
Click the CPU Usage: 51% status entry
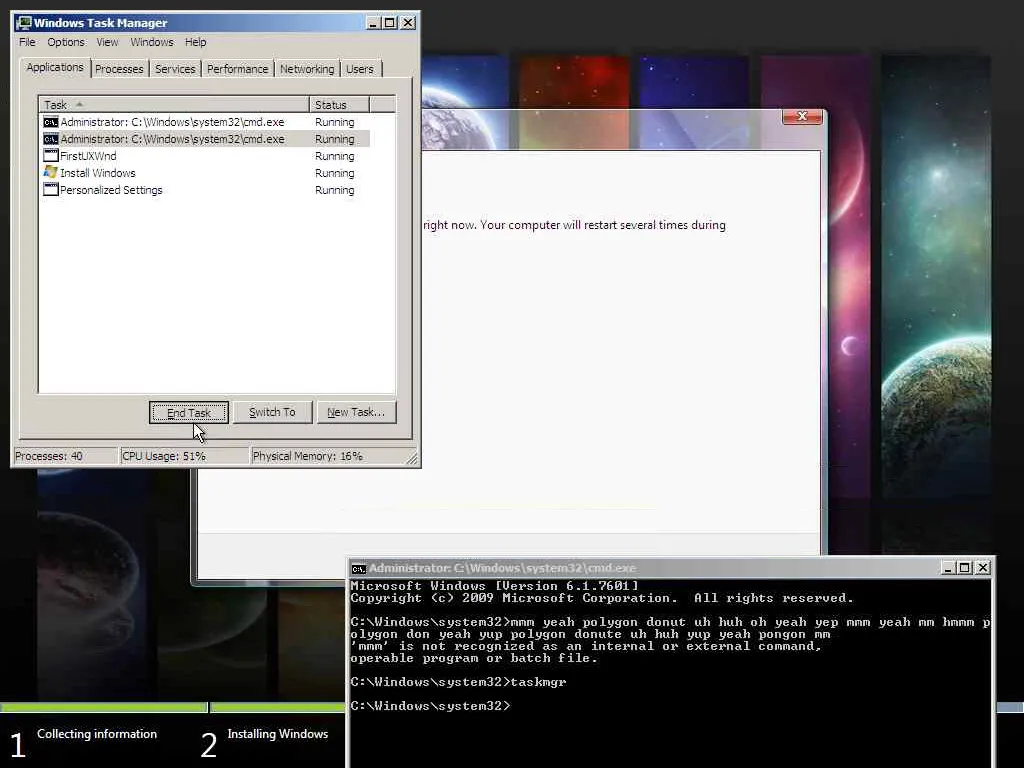(x=184, y=456)
